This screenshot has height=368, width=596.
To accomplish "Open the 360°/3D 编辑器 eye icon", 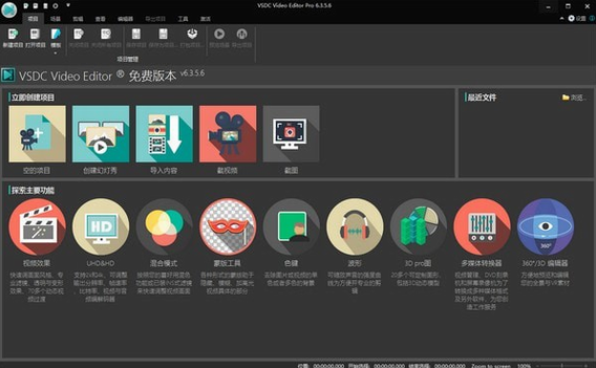I will click(x=545, y=226).
